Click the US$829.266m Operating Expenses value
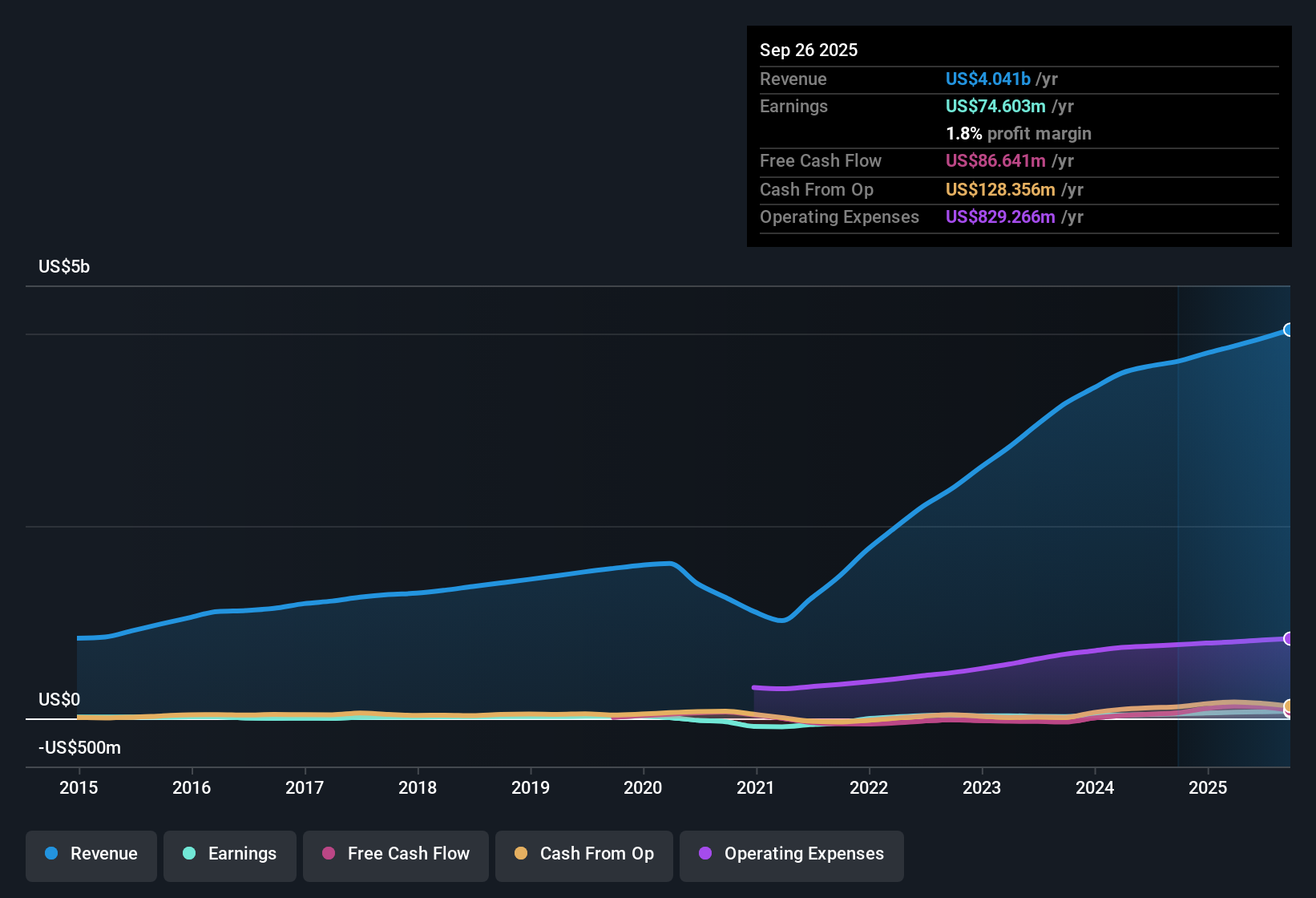Image resolution: width=1316 pixels, height=898 pixels. pos(1001,216)
